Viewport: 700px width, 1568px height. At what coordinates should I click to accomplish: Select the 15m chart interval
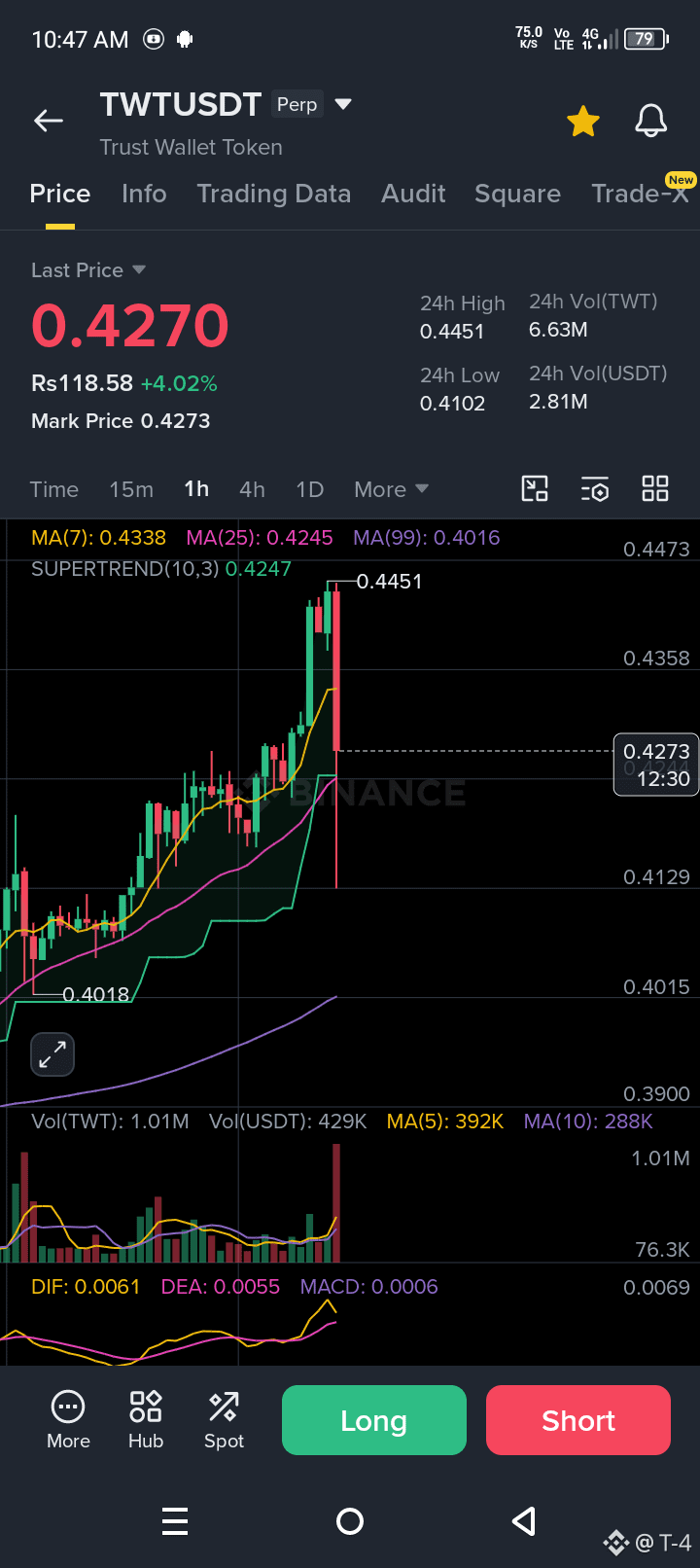click(131, 489)
